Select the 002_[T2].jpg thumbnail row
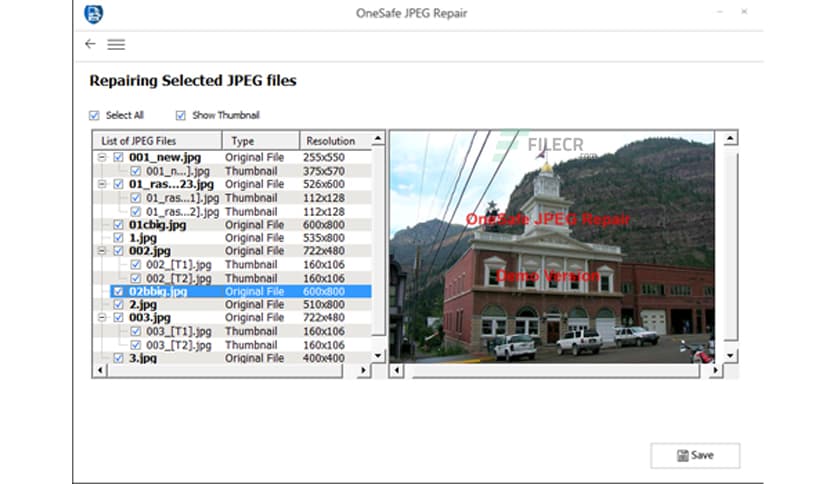The image size is (836, 484). [232, 278]
